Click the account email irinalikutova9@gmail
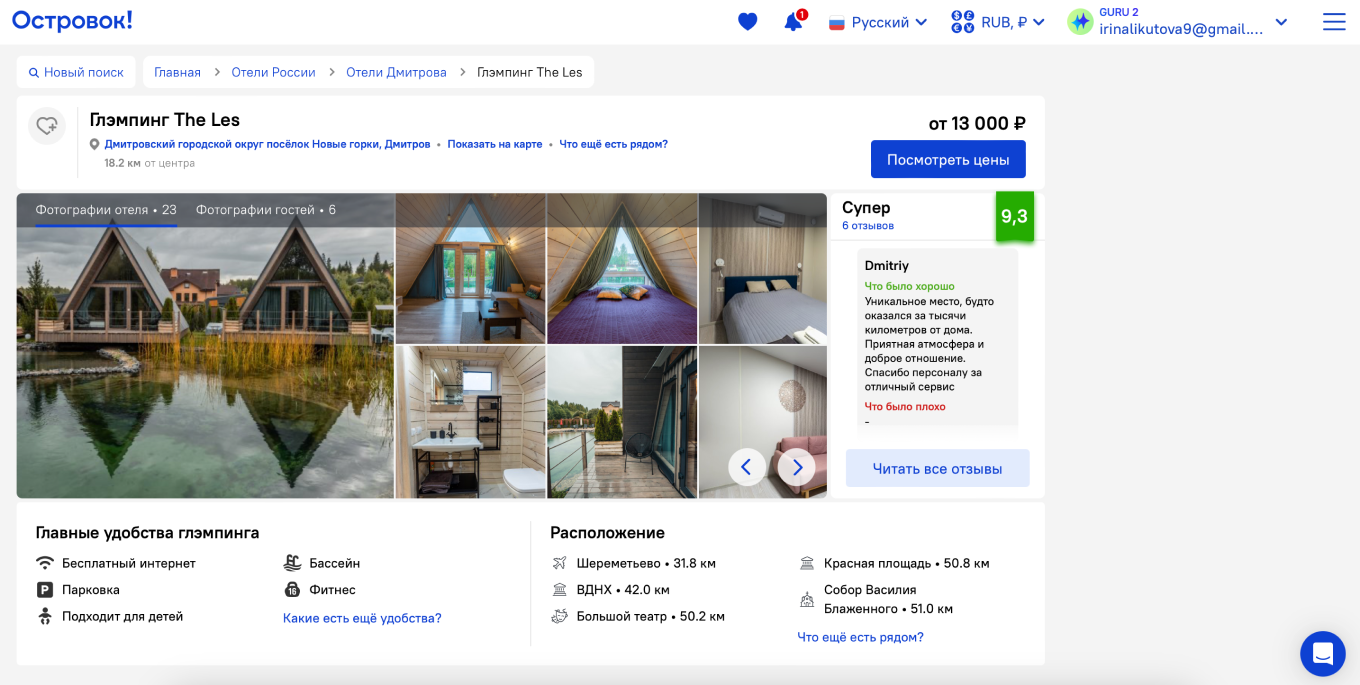The width and height of the screenshot is (1360, 685). click(1181, 29)
